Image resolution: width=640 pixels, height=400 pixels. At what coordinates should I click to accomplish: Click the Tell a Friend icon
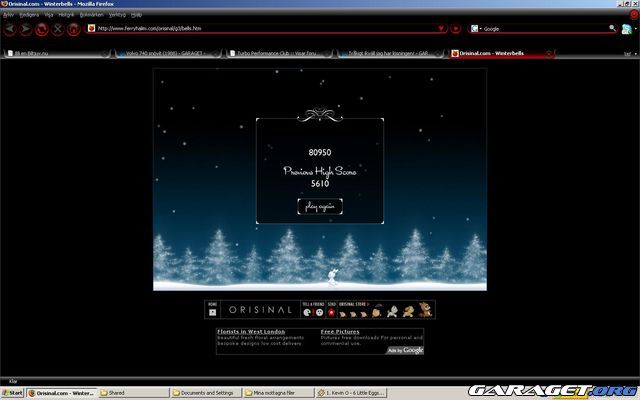pos(312,311)
